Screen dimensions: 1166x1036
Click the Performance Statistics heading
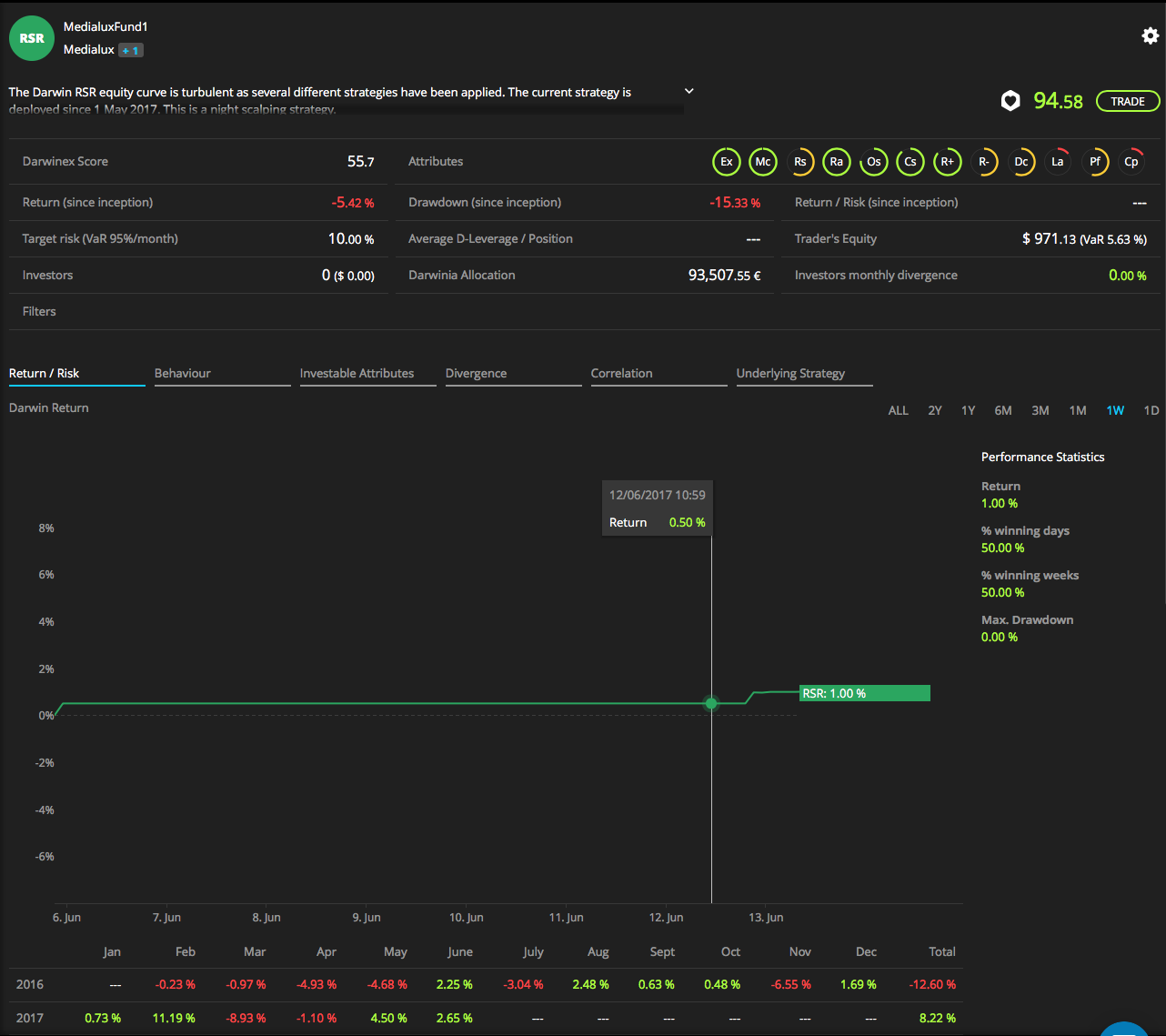click(1042, 457)
